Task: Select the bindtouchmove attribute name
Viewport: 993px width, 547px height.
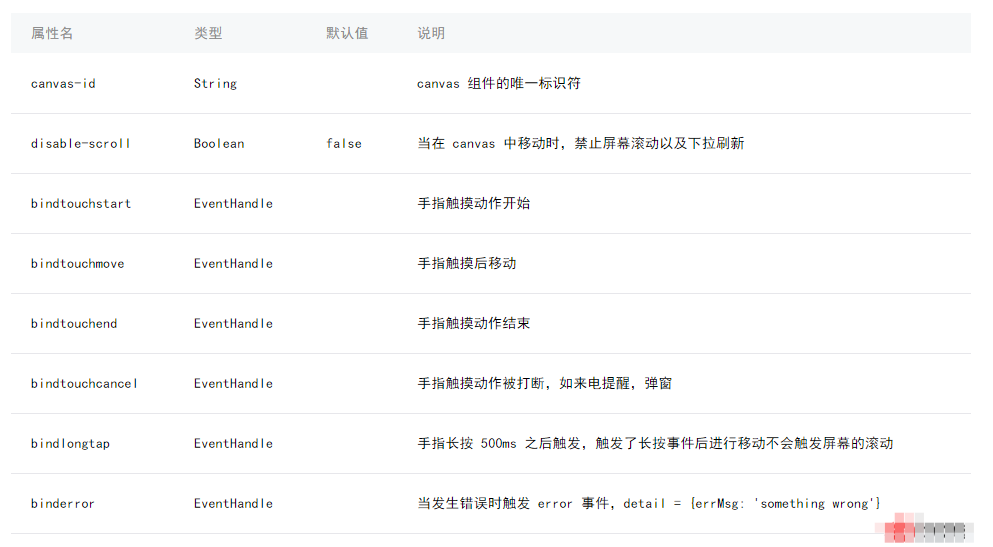Action: (78, 264)
